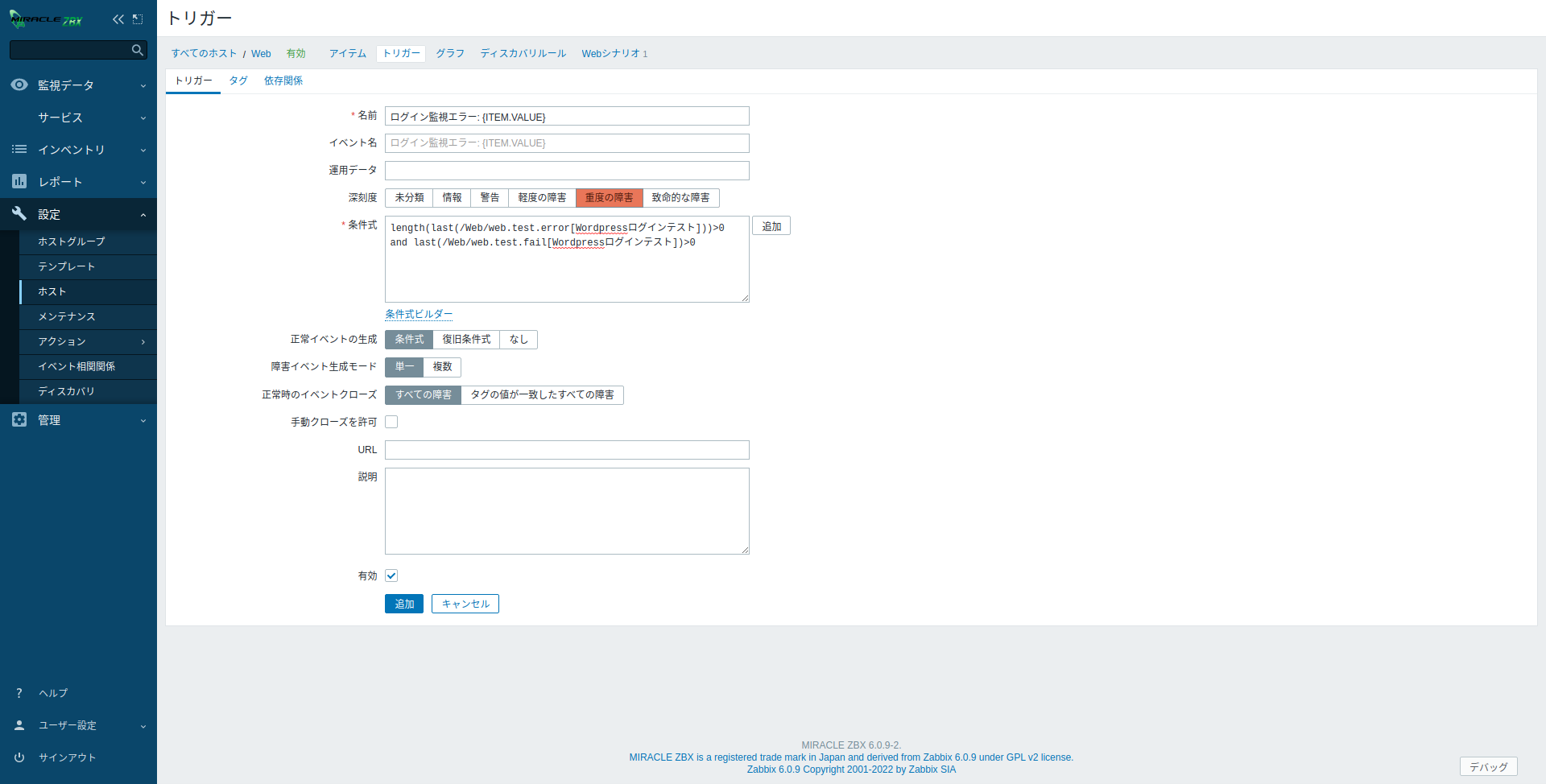This screenshot has width=1546, height=784.
Task: Click the サインアウト power icon
Action: [19, 757]
